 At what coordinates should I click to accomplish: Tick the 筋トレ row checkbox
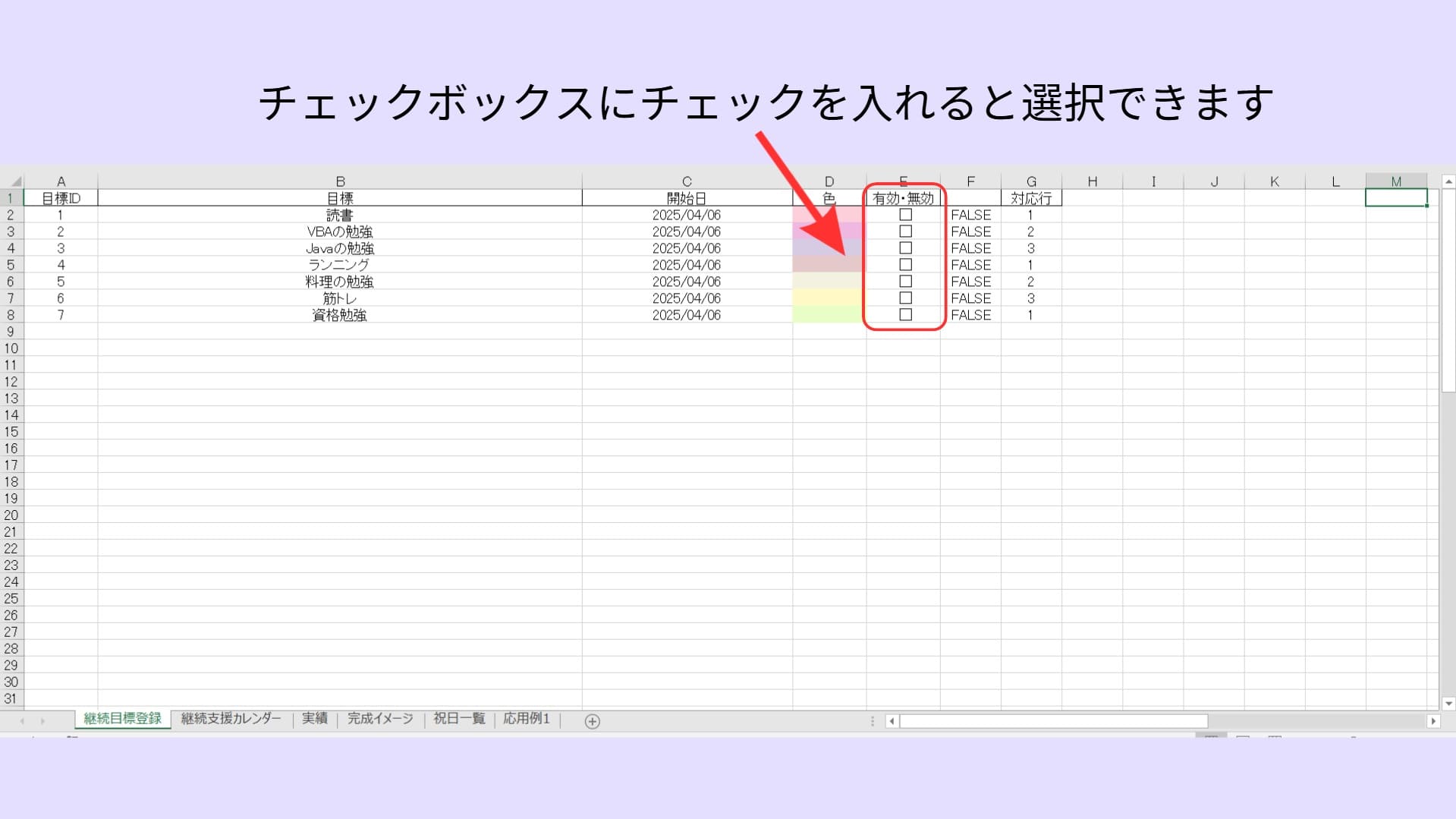[x=905, y=298]
